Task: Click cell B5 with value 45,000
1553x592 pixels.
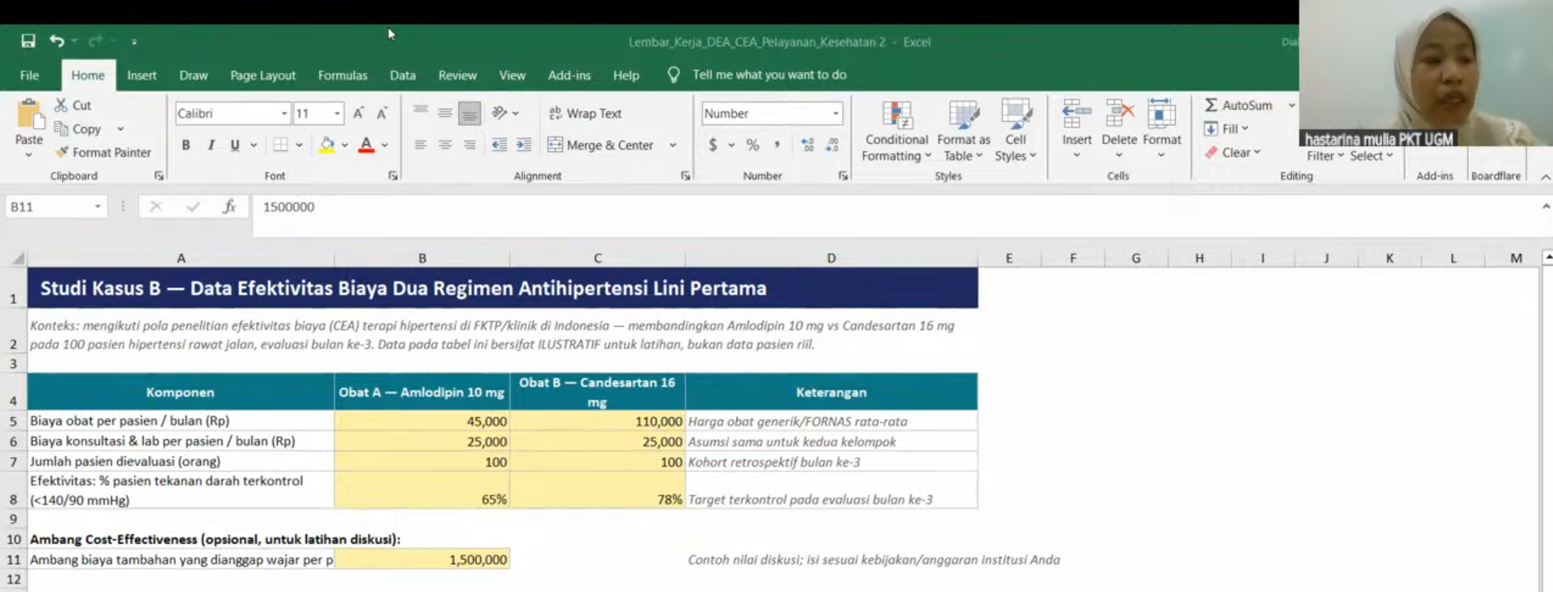Action: click(x=422, y=421)
